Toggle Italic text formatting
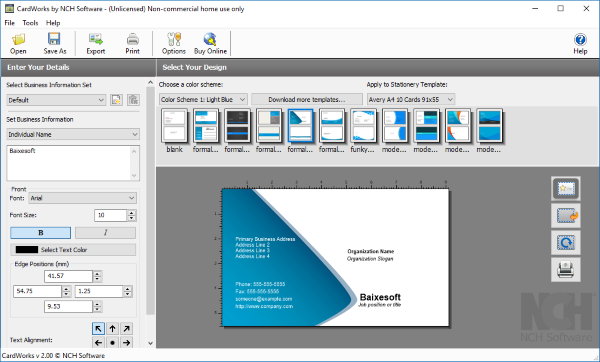 [x=105, y=233]
